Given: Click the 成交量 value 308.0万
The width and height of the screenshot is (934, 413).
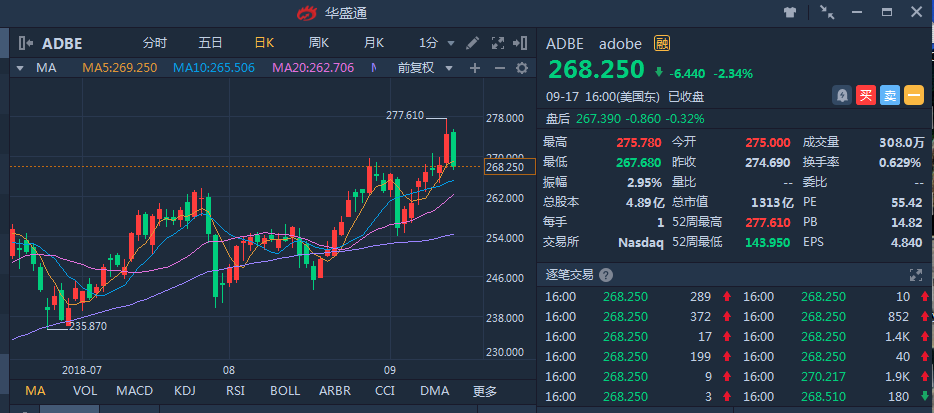Looking at the screenshot, I should (x=902, y=142).
